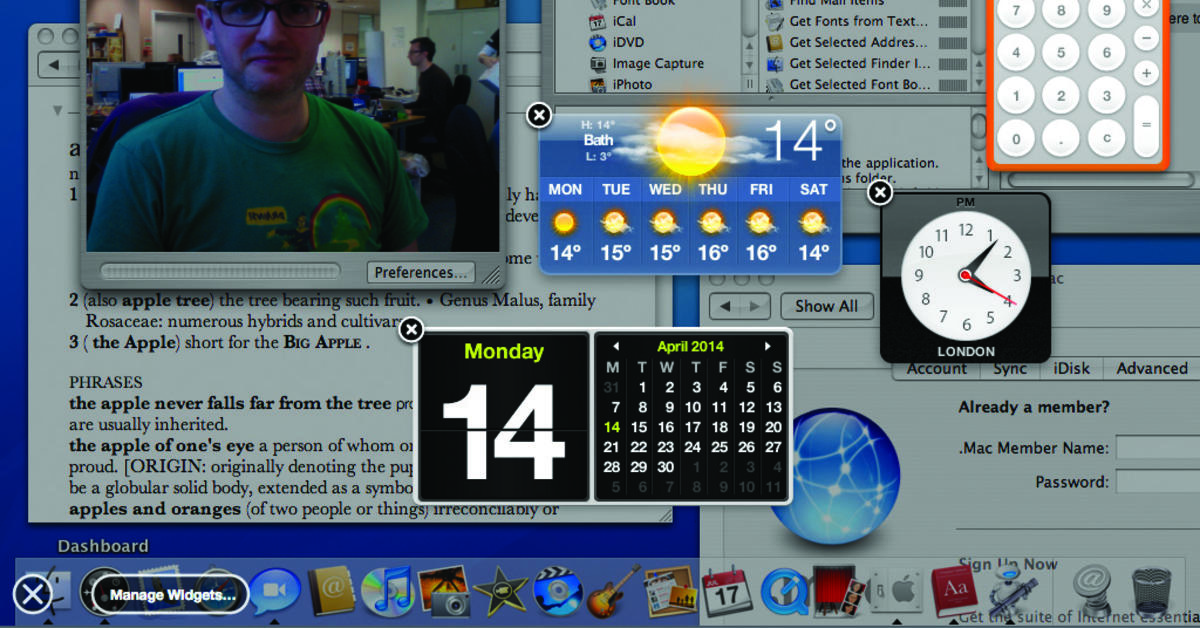Launch Automator robot icon in Dock
Screen dimensions: 1200x628
1012,592
